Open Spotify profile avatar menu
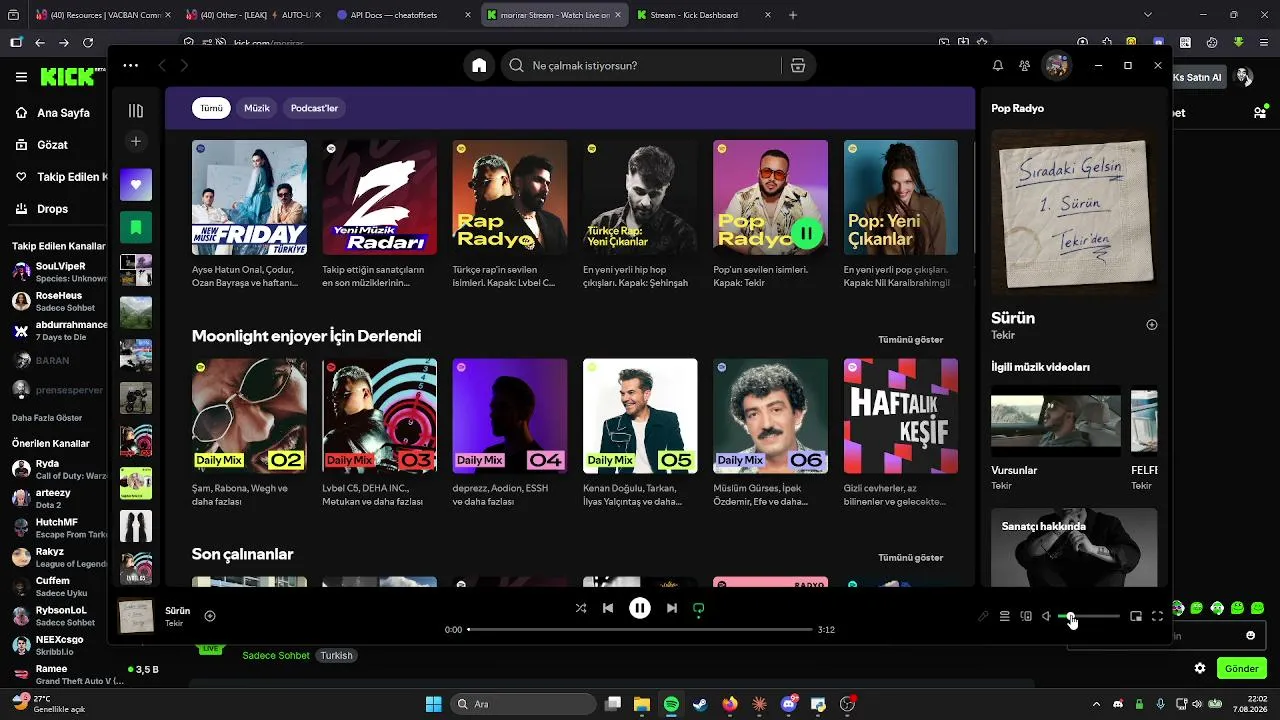Image resolution: width=1280 pixels, height=720 pixels. [1056, 66]
